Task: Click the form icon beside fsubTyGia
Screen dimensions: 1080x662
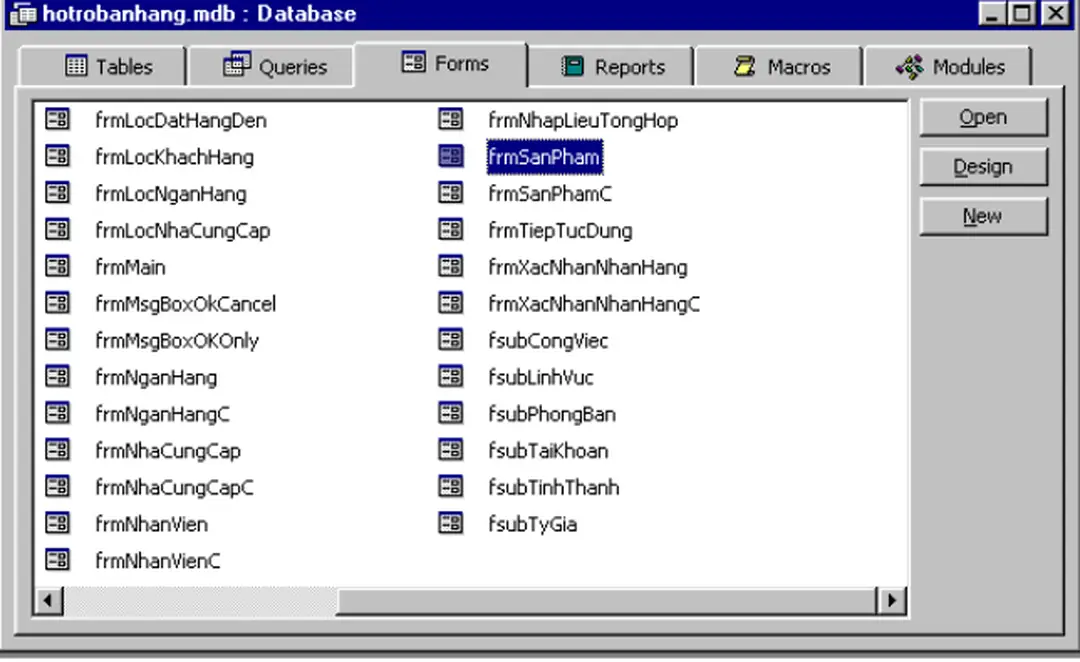Action: (450, 524)
